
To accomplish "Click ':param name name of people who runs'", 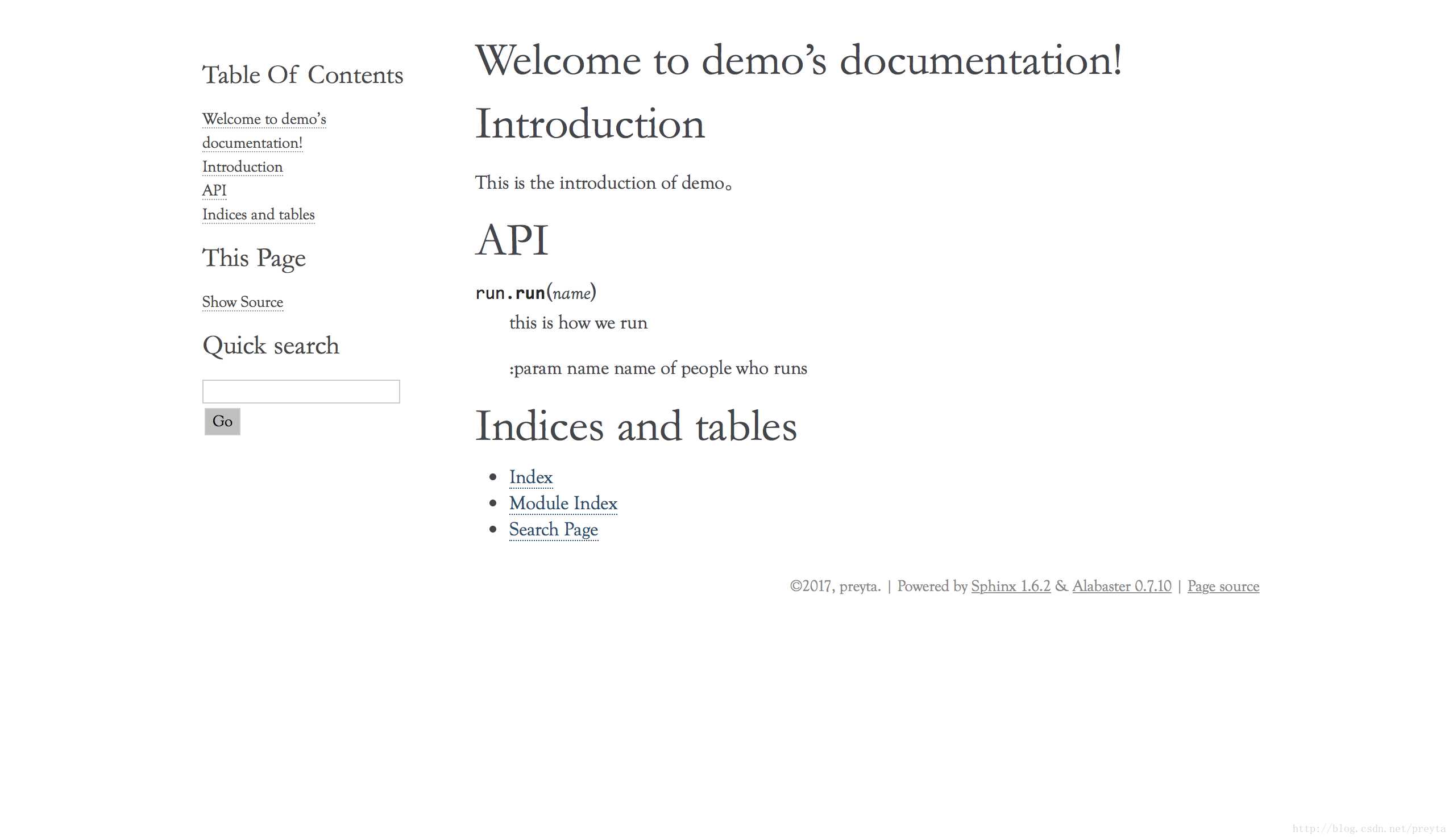I will pos(658,368).
